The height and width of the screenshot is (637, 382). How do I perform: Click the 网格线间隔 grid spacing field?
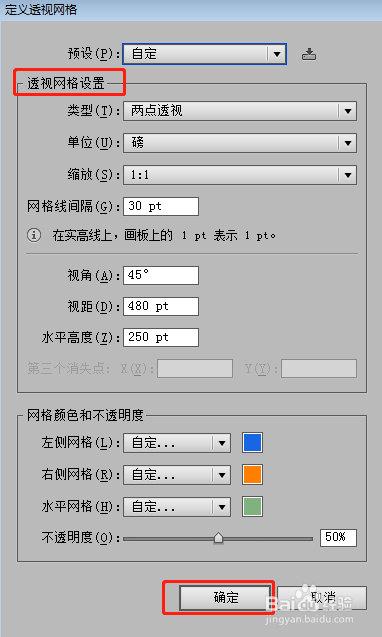[x=161, y=206]
